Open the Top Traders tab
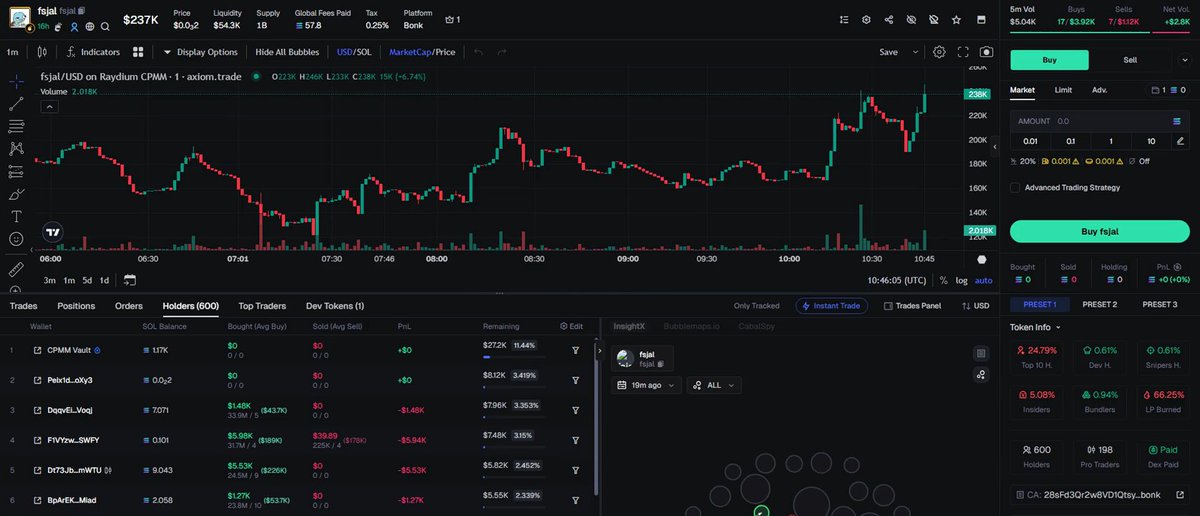Viewport: 1200px width, 516px height. (262, 306)
